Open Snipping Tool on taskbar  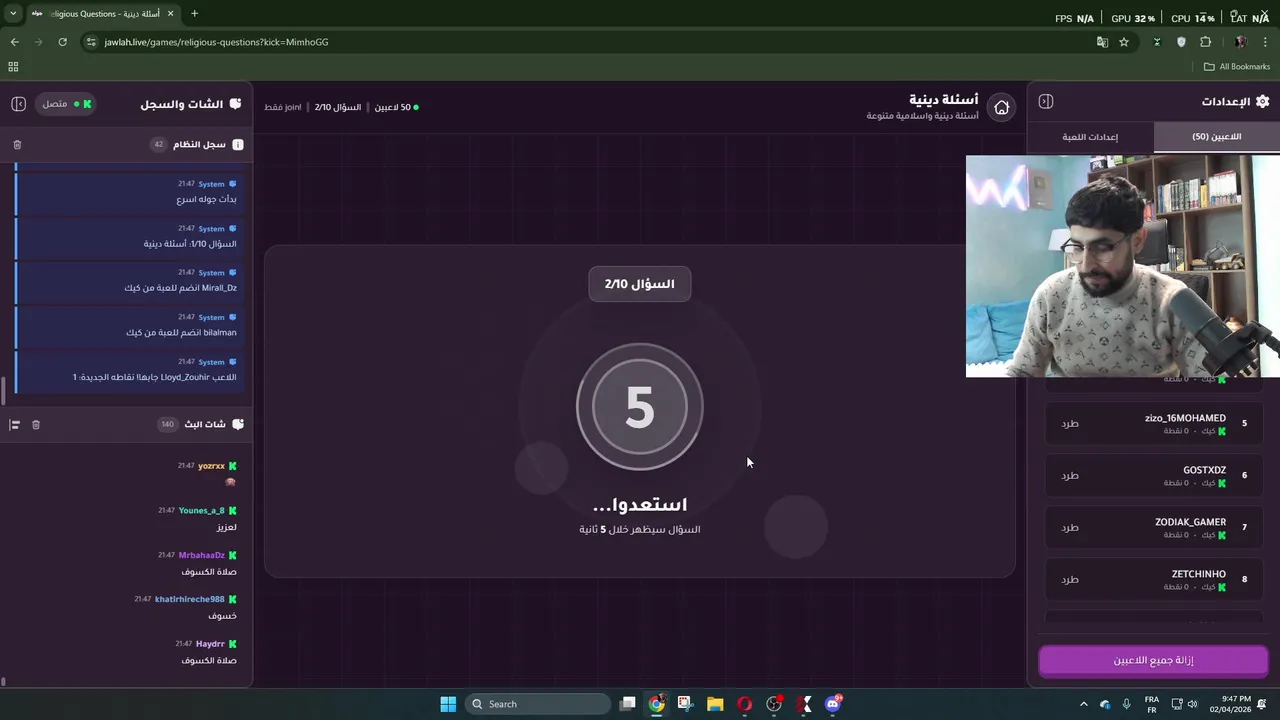tap(685, 704)
